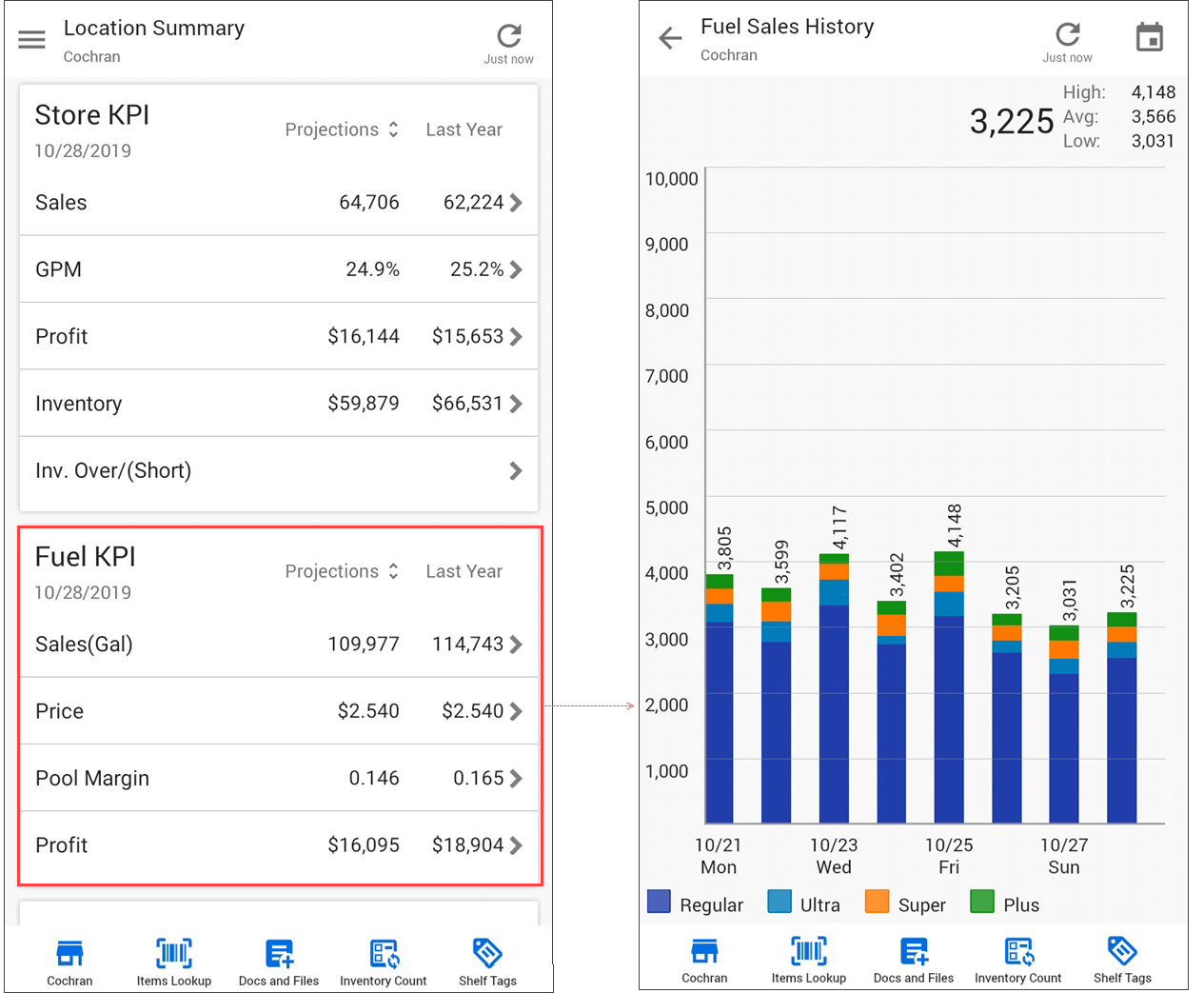Screen dimensions: 1204x993
Task: Open the calendar date picker icon
Action: coord(1150,37)
